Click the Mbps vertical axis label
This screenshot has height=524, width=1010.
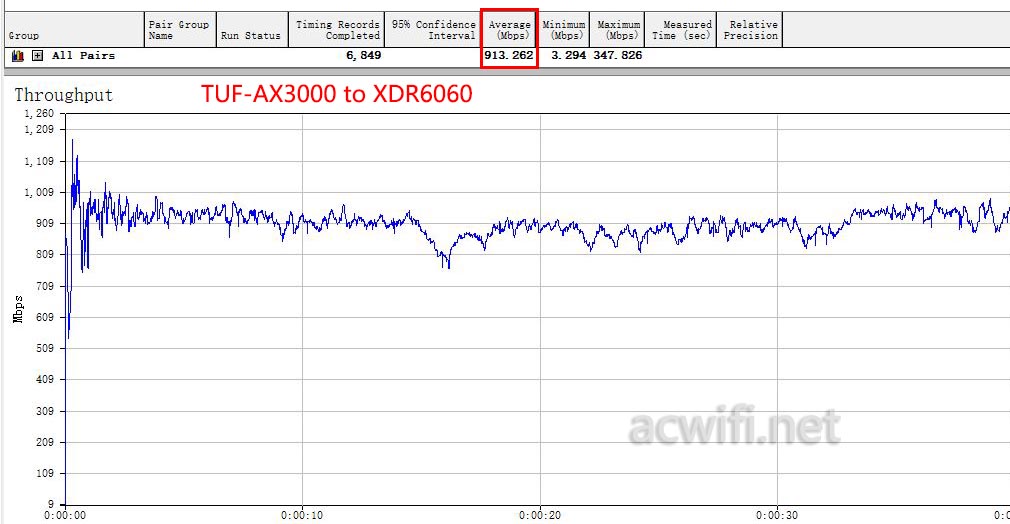coord(18,309)
